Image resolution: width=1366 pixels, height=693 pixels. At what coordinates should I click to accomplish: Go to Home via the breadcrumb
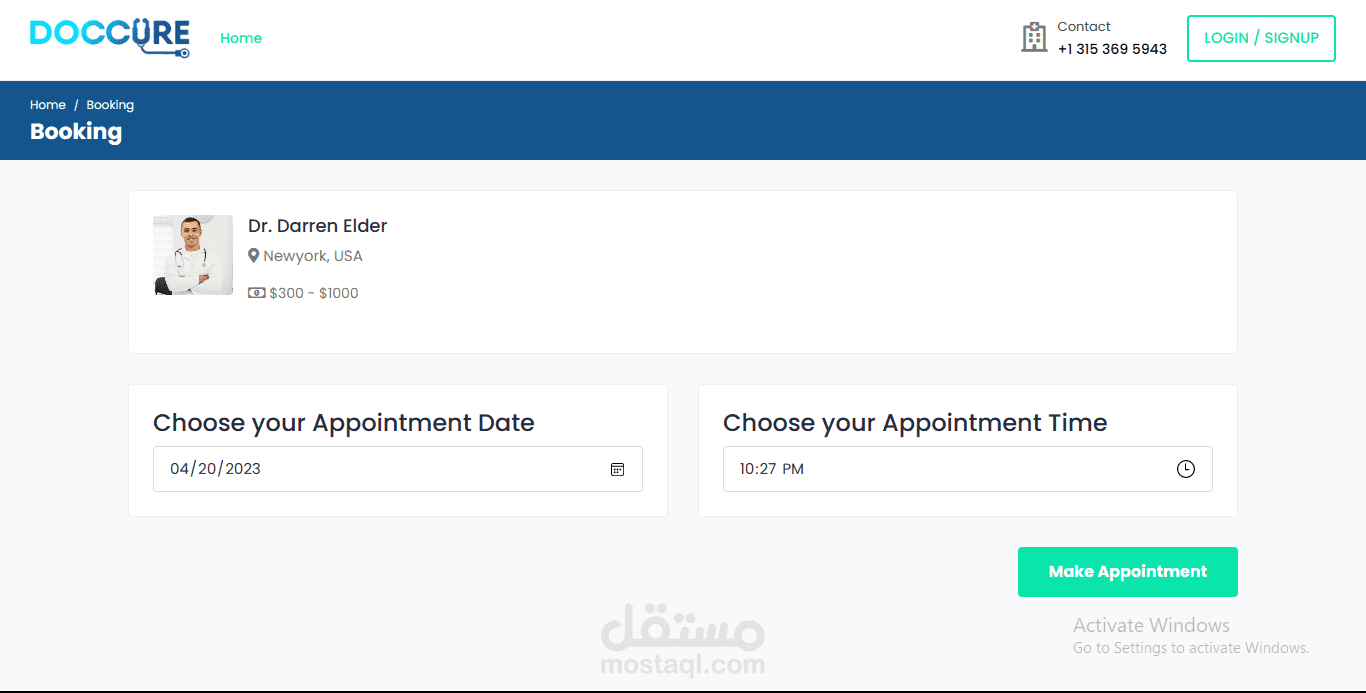point(47,105)
